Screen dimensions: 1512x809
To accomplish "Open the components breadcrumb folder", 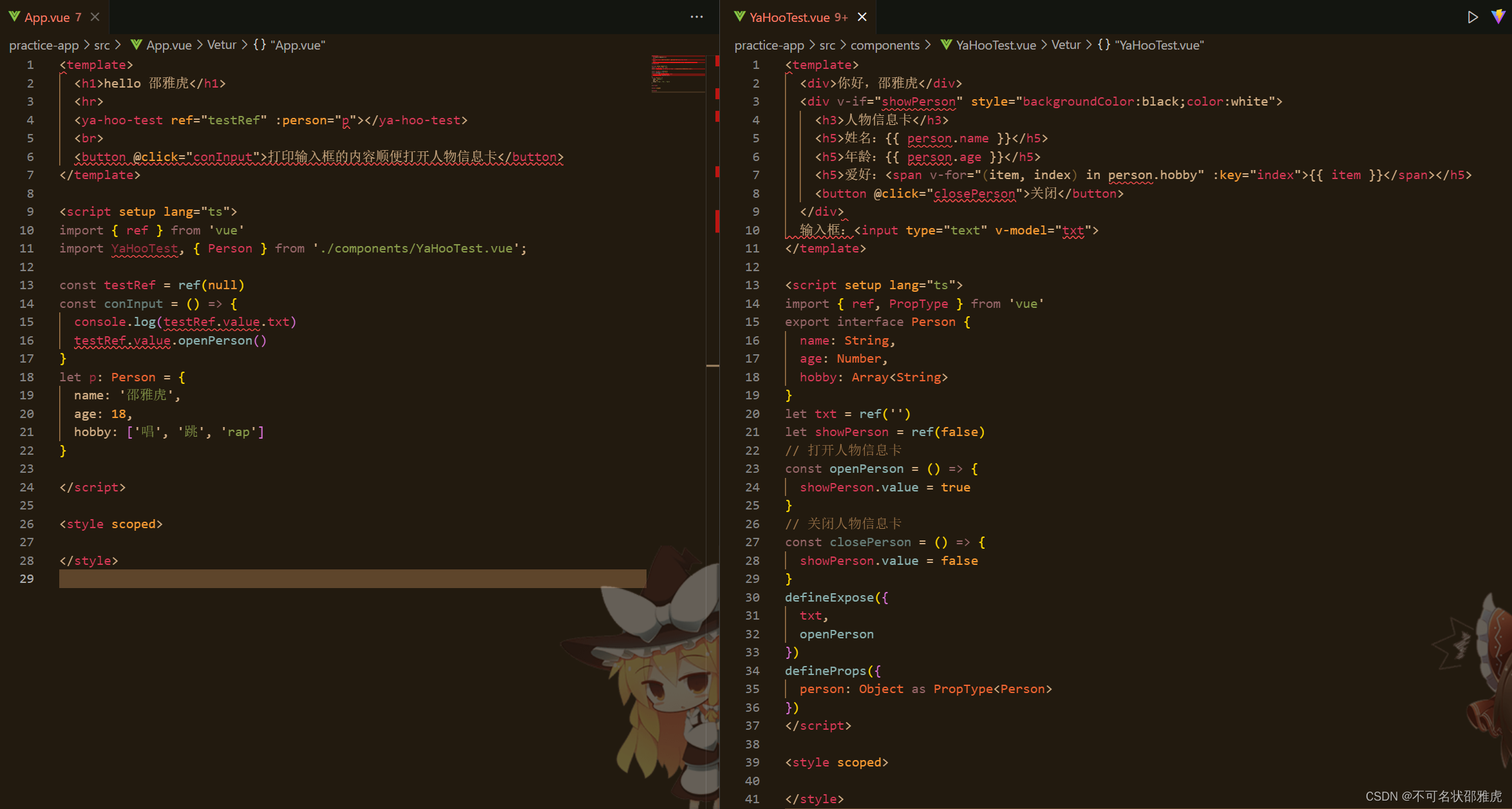I will click(885, 45).
